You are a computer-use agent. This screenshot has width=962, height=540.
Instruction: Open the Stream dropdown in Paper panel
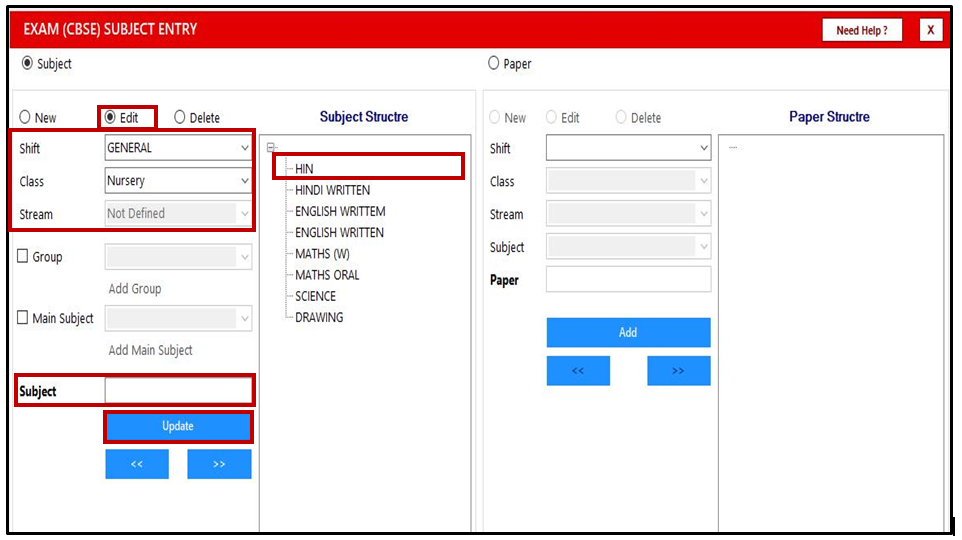point(628,214)
